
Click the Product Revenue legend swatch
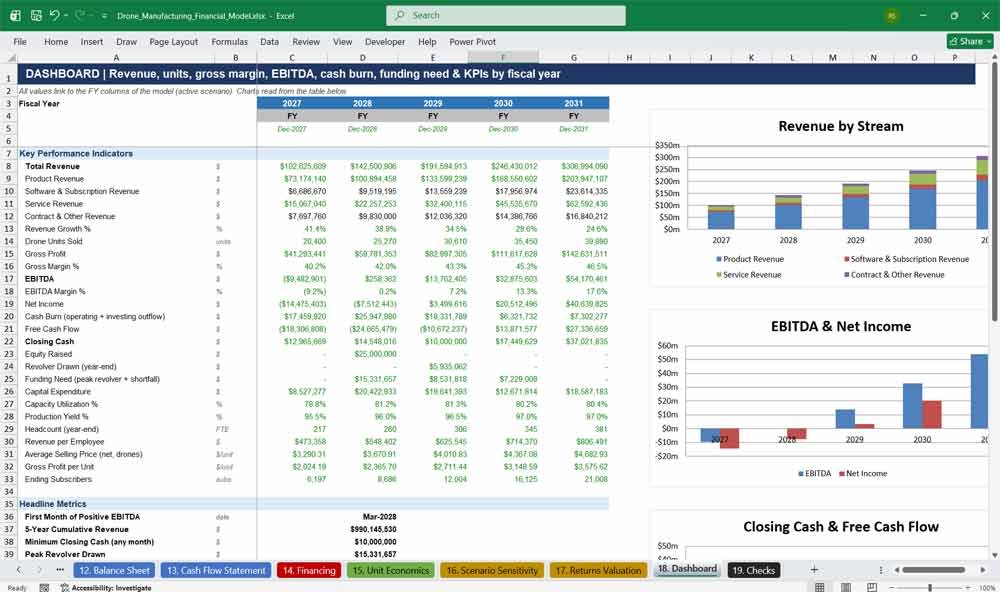coord(719,259)
